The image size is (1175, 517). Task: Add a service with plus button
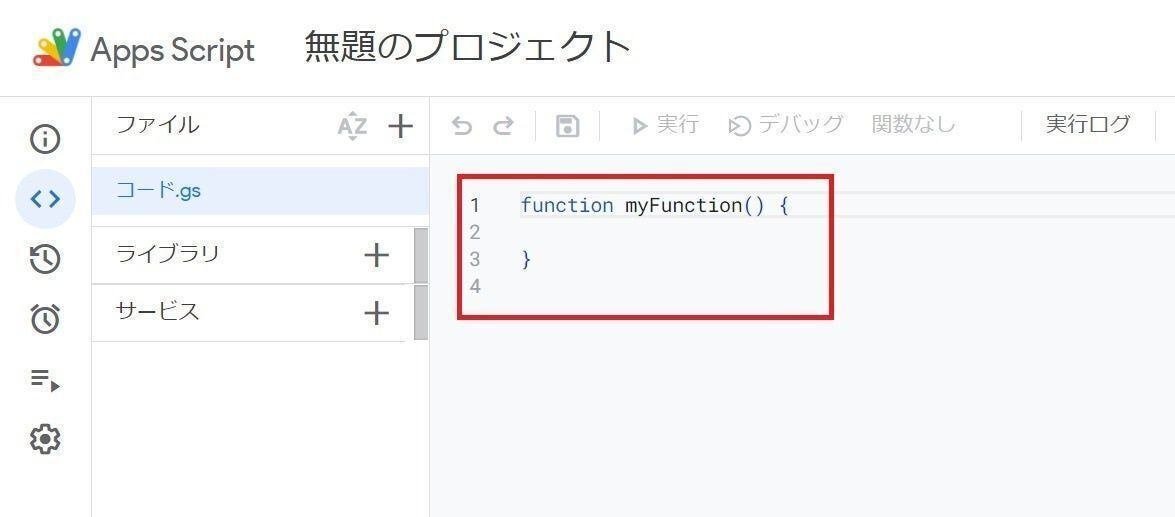tap(376, 313)
